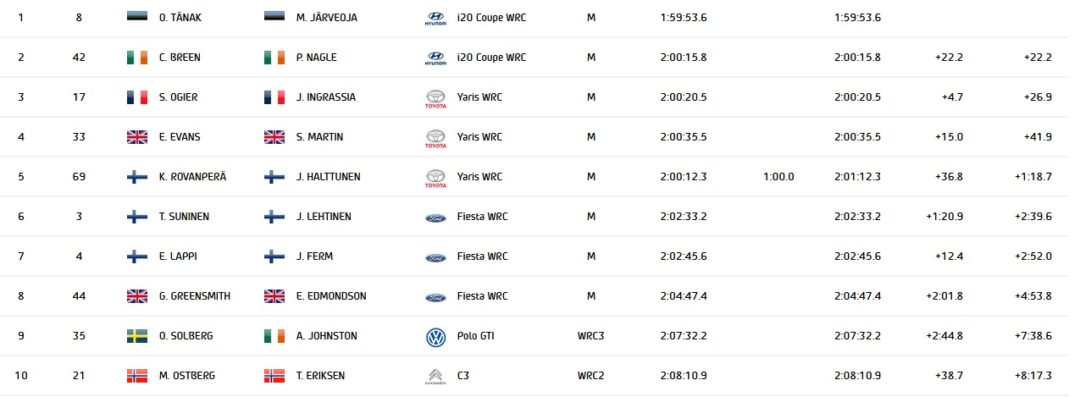Click the Irish flag beside C. Breen
The height and width of the screenshot is (397, 1080).
(x=137, y=57)
